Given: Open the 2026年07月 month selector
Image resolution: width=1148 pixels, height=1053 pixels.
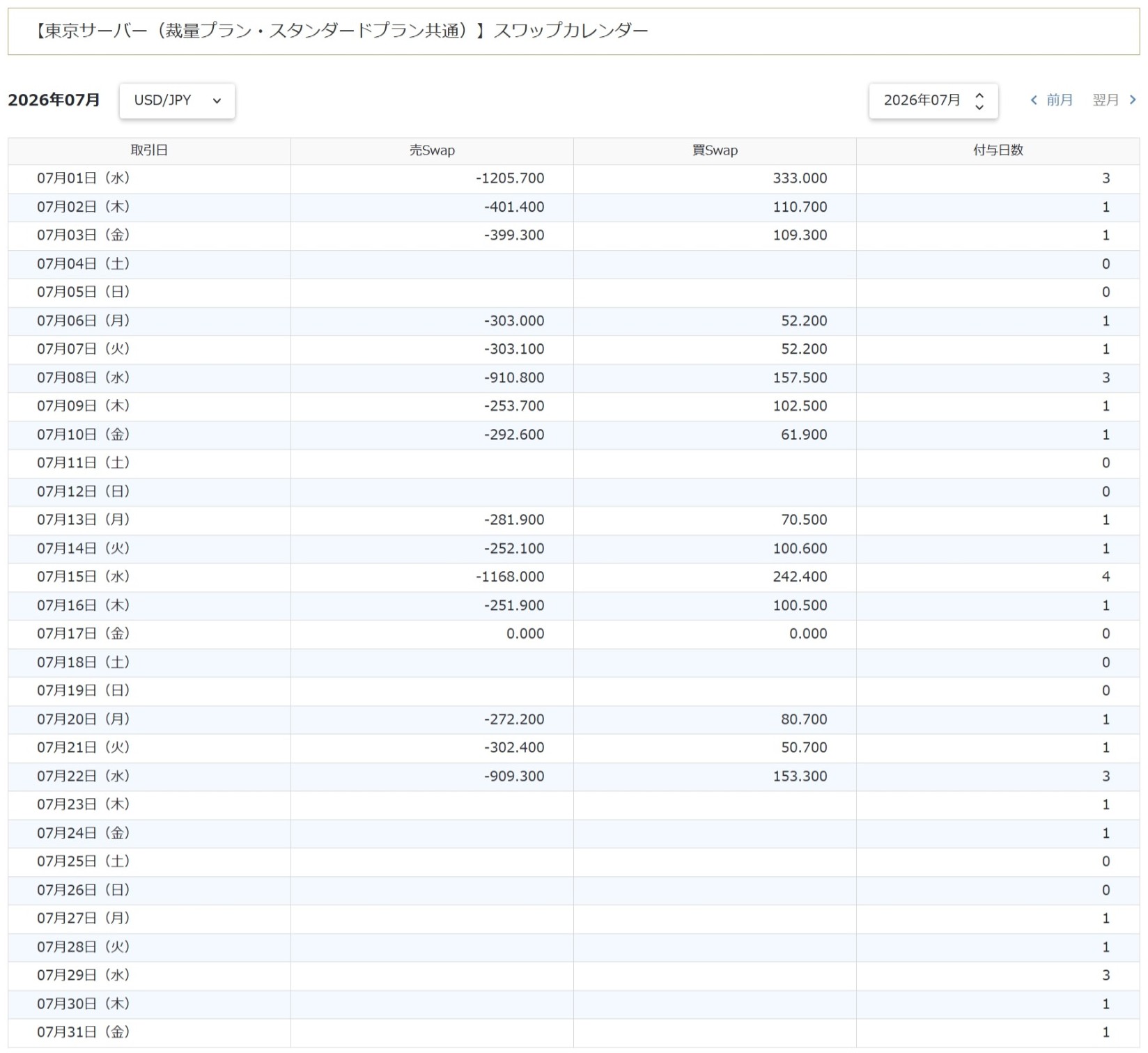Looking at the screenshot, I should (x=933, y=101).
